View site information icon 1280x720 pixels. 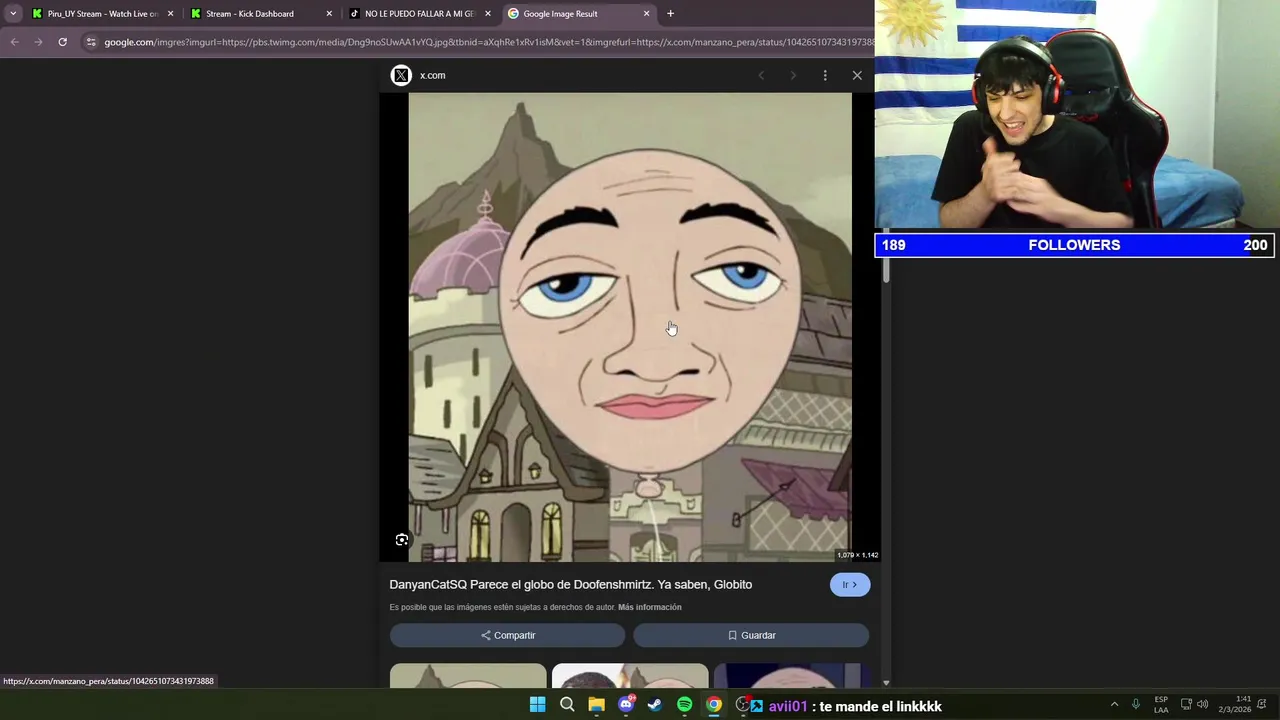click(91, 42)
